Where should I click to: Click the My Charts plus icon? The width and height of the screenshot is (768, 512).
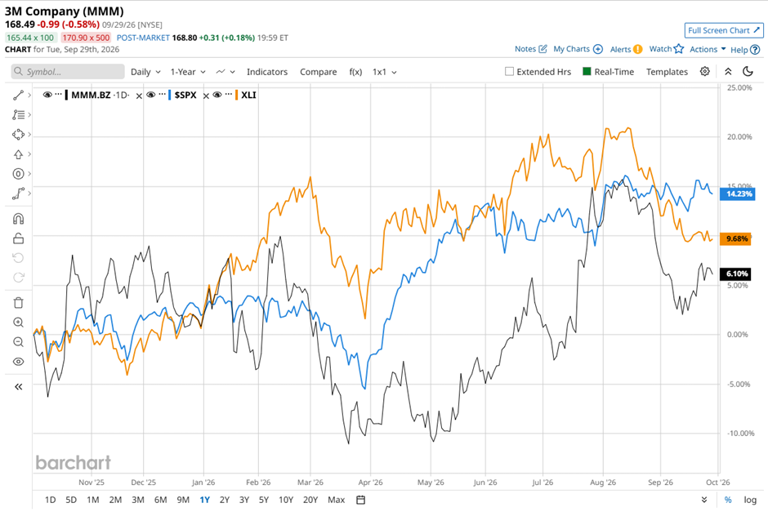598,49
